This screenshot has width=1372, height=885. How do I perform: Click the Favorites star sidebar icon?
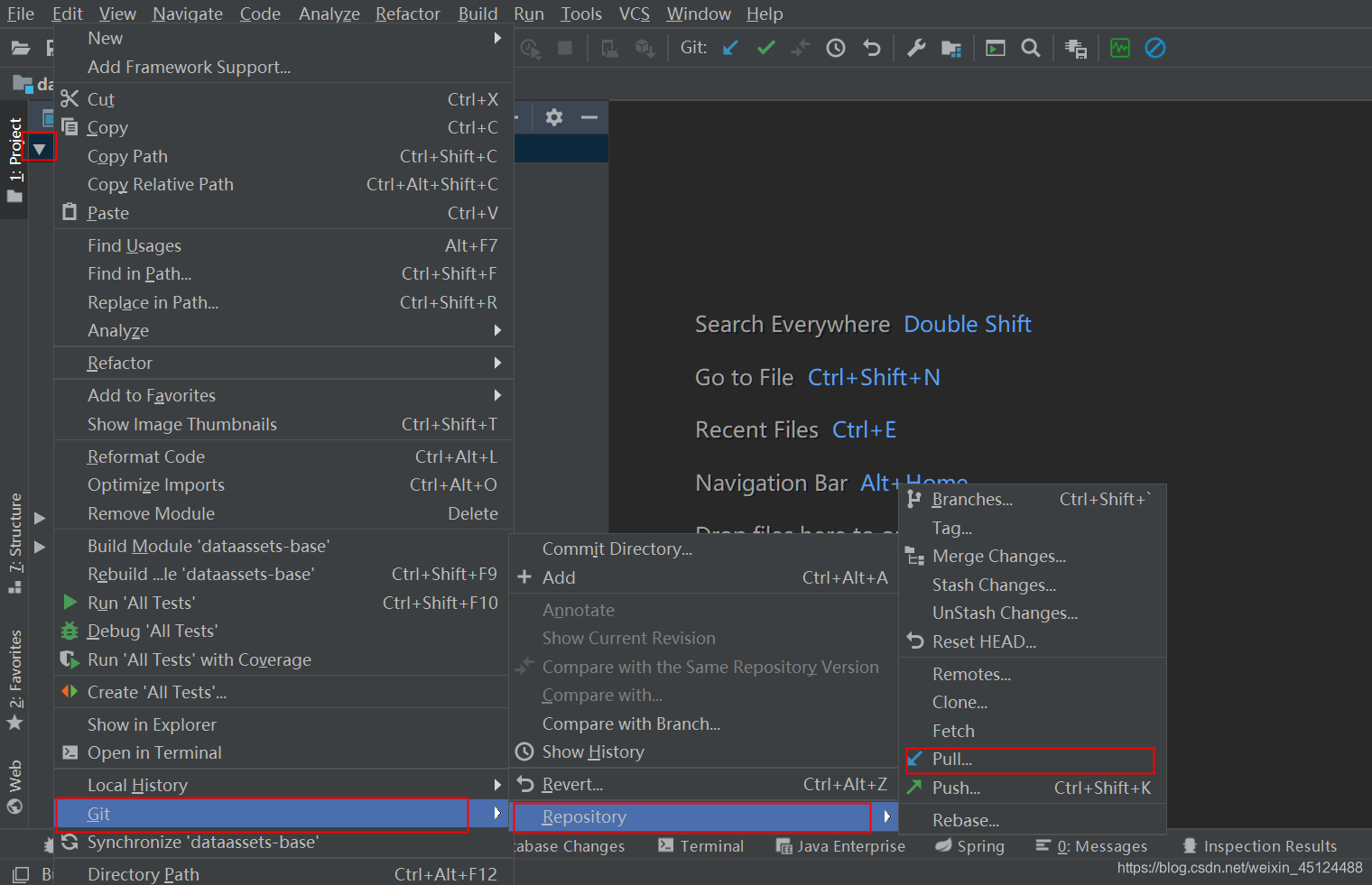[x=15, y=723]
